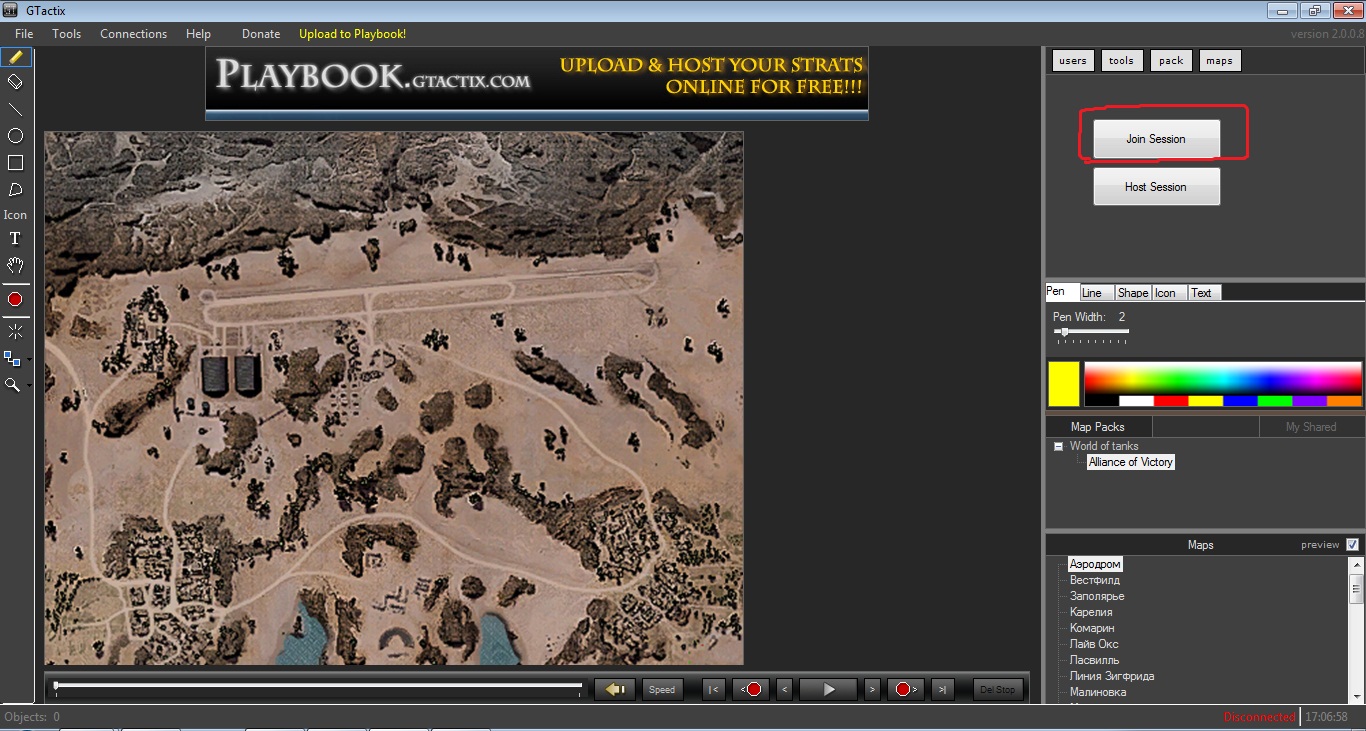Choose the red preset color
Viewport: 1366px width, 731px height.
point(1171,401)
